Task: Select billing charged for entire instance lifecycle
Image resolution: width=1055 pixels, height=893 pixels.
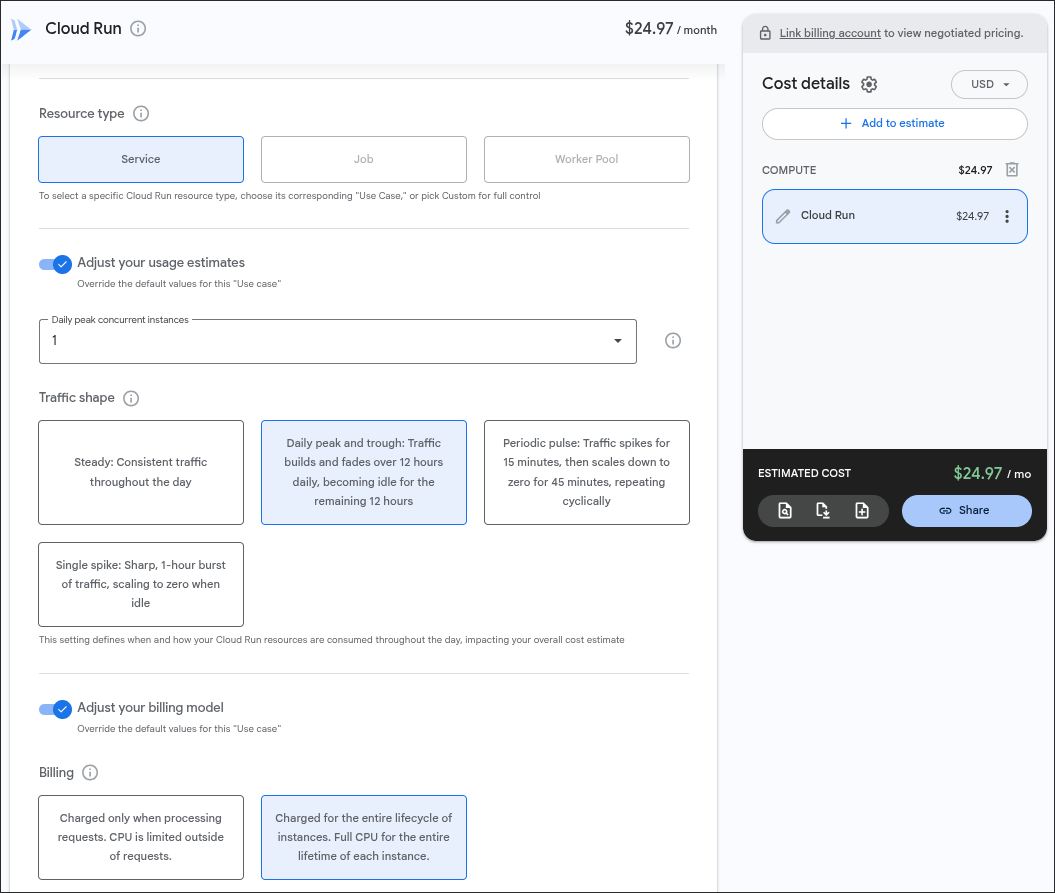Action: coord(363,837)
